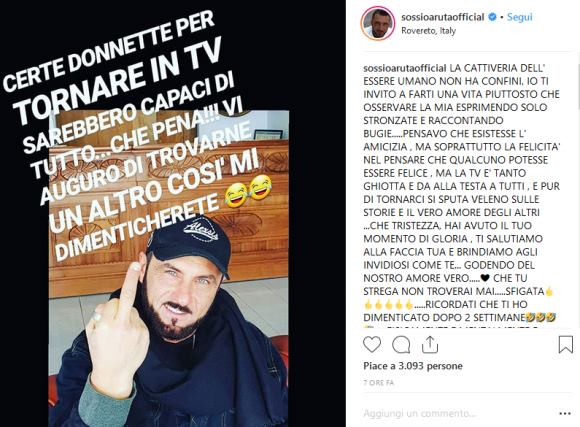Open the sossioarutaofficial username in header

pos(443,17)
